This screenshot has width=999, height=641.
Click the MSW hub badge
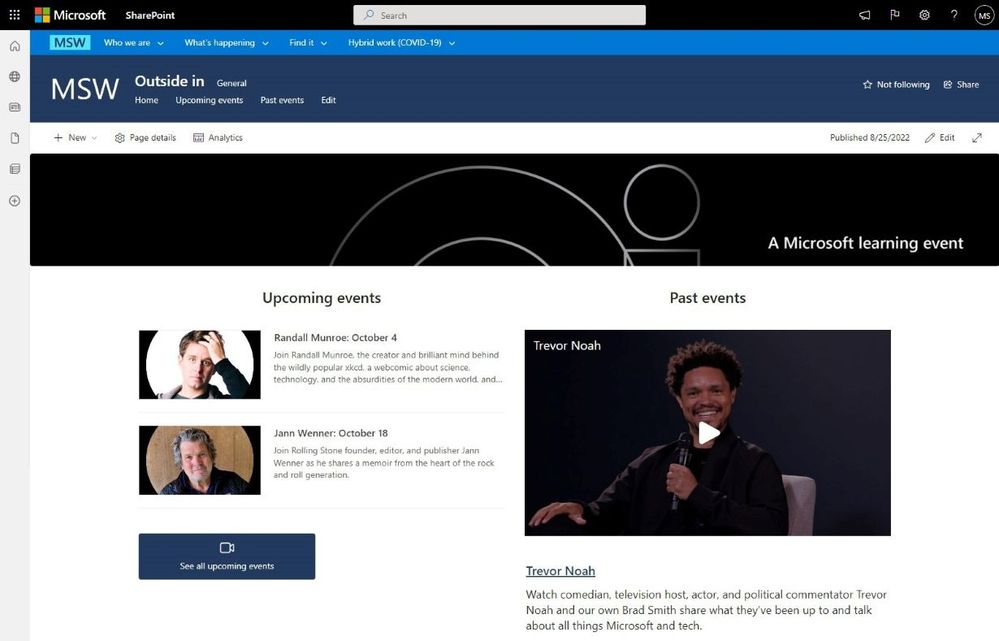[x=70, y=43]
